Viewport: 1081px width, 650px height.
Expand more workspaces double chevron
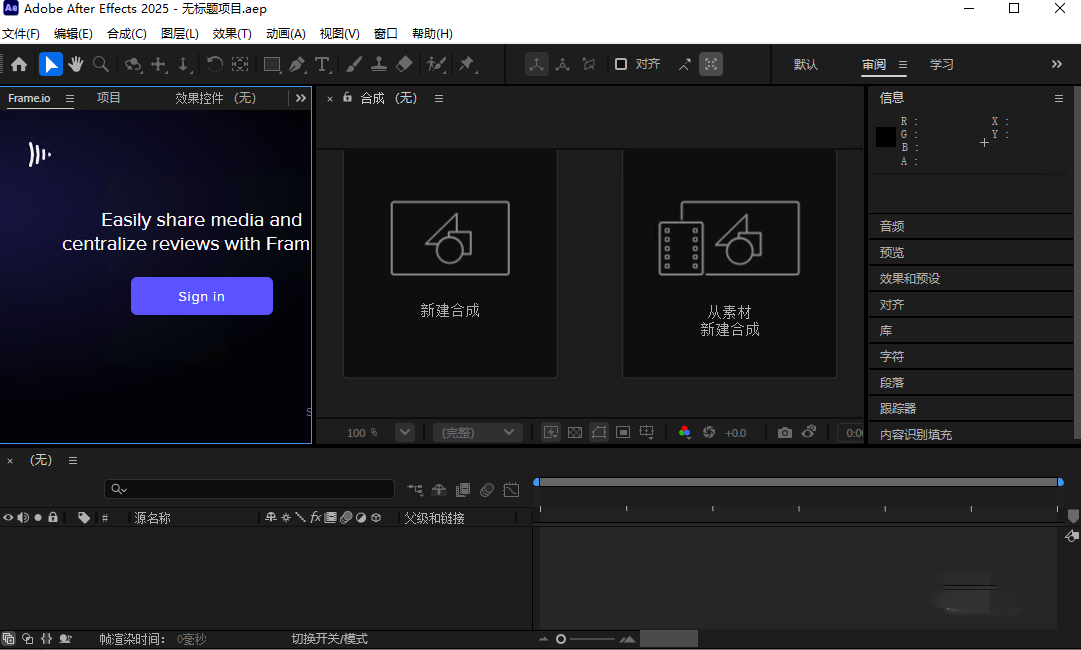point(1057,64)
